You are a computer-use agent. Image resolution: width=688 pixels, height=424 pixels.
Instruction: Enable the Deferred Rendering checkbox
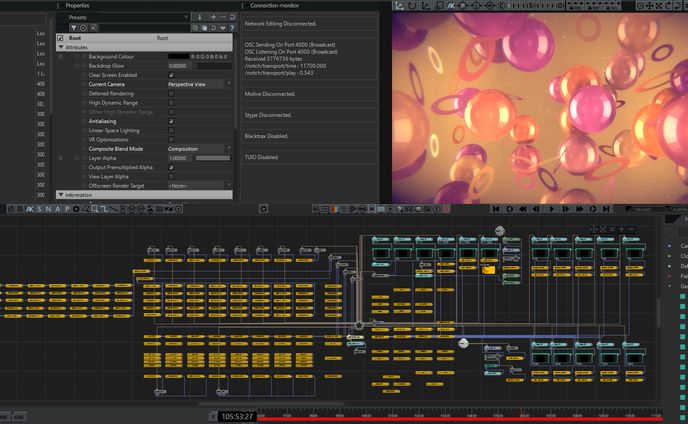click(x=171, y=93)
